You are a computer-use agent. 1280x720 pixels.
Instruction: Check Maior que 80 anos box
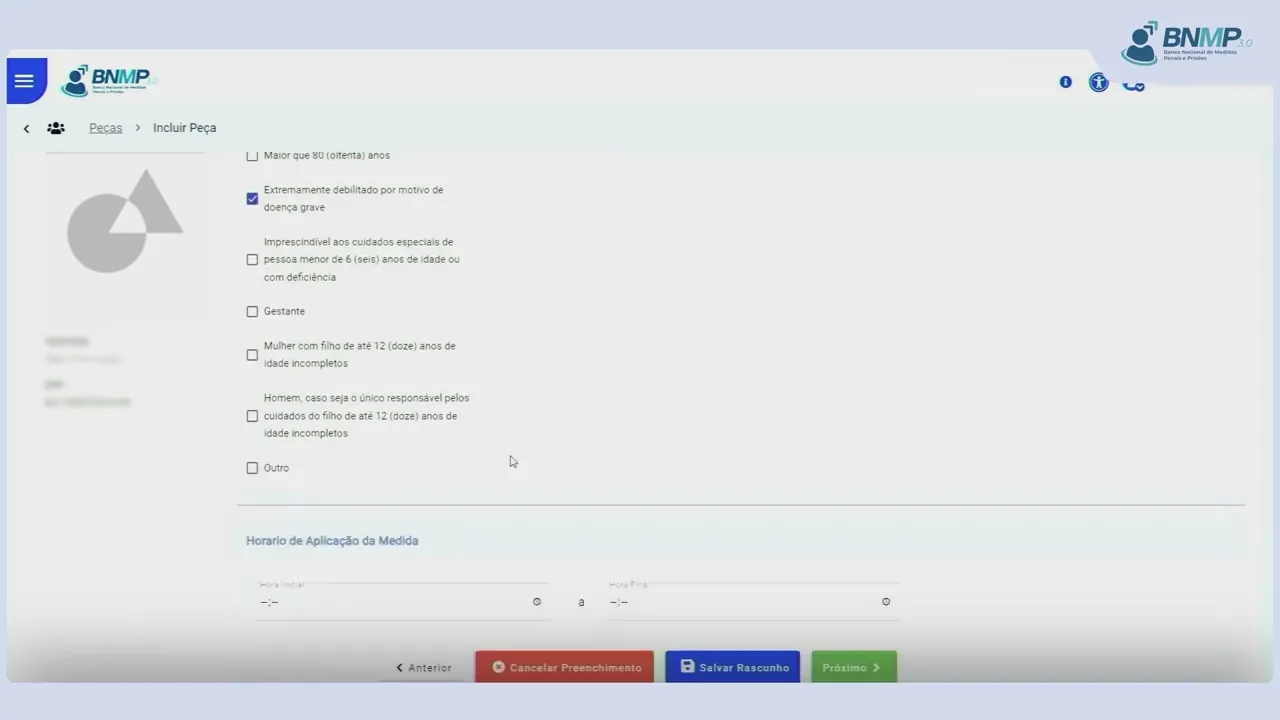click(x=252, y=156)
